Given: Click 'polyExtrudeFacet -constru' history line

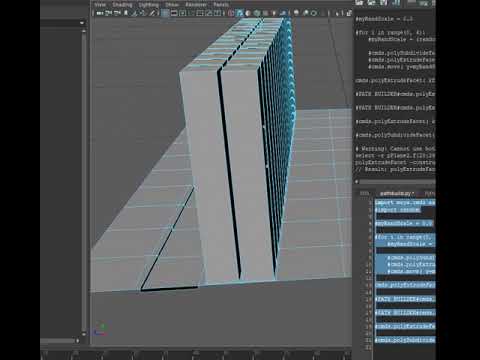Looking at the screenshot, I should (x=395, y=163).
